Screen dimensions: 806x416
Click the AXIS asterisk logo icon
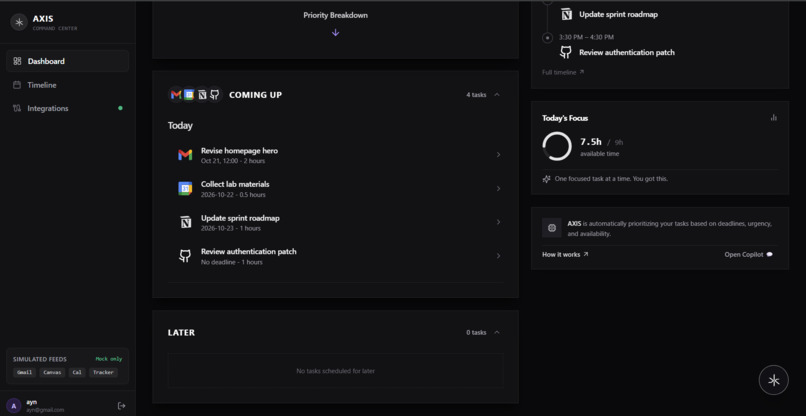(x=19, y=22)
